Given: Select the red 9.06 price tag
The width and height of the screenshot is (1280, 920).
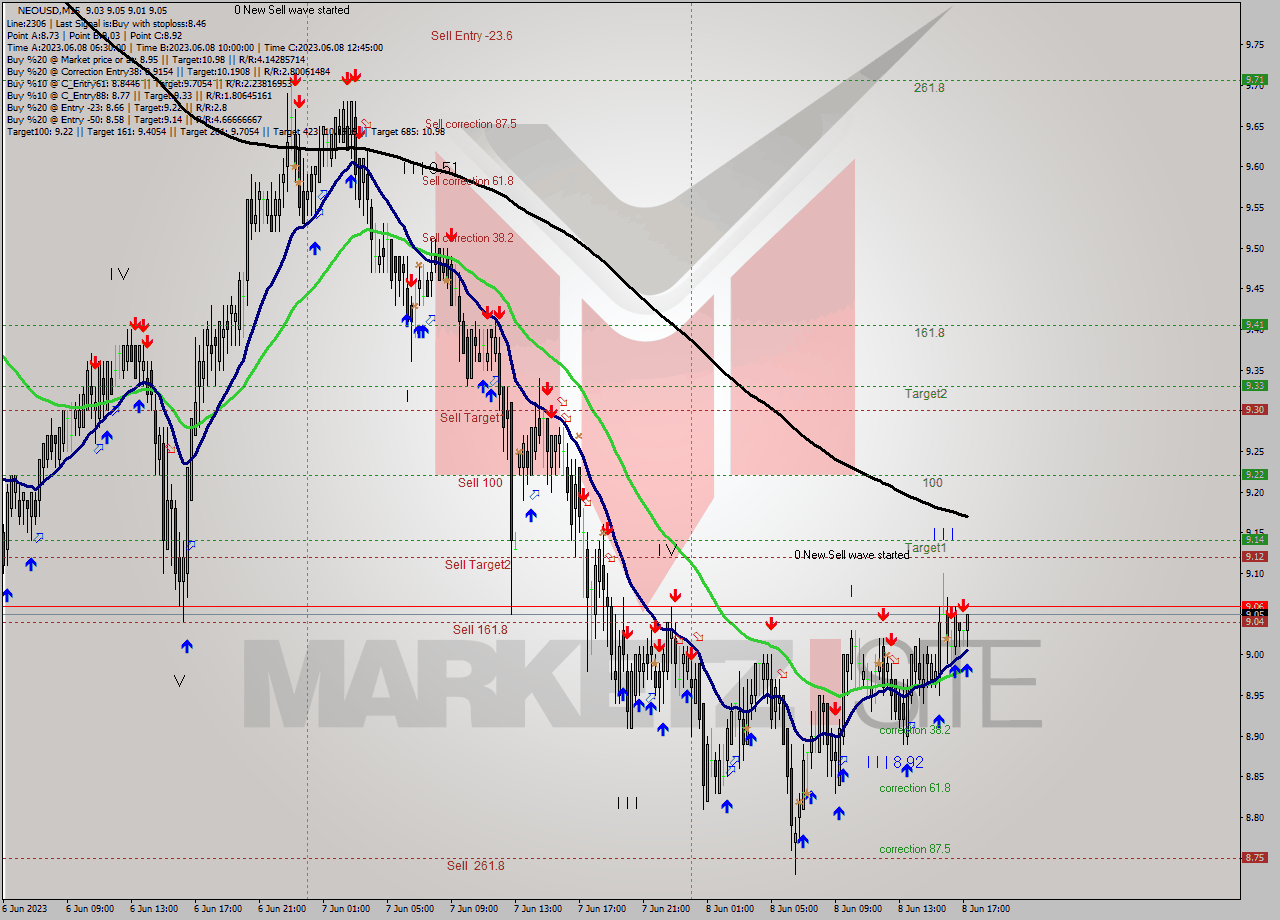Looking at the screenshot, I should 1254,605.
